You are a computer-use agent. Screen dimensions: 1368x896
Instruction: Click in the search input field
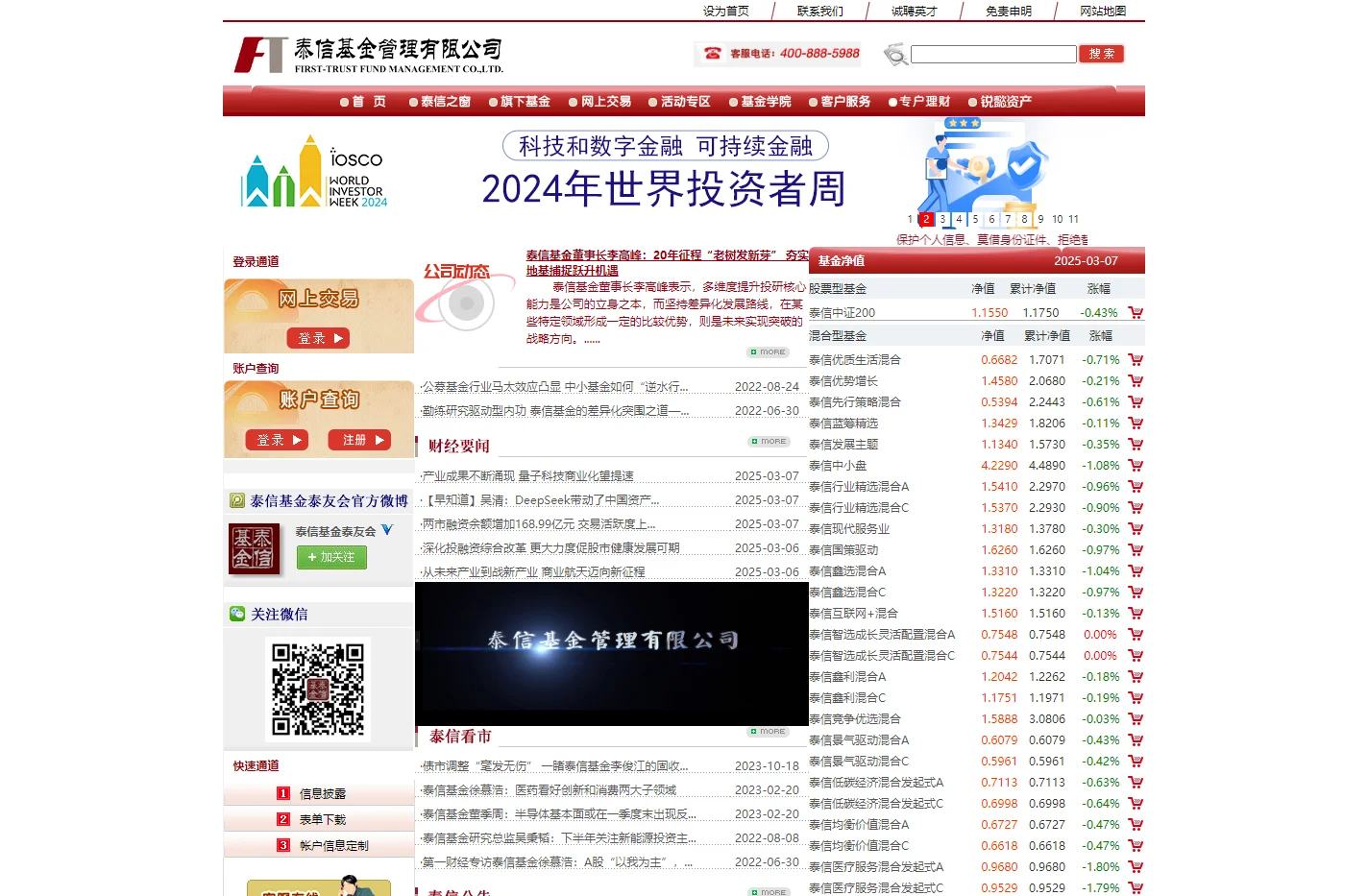[x=993, y=55]
